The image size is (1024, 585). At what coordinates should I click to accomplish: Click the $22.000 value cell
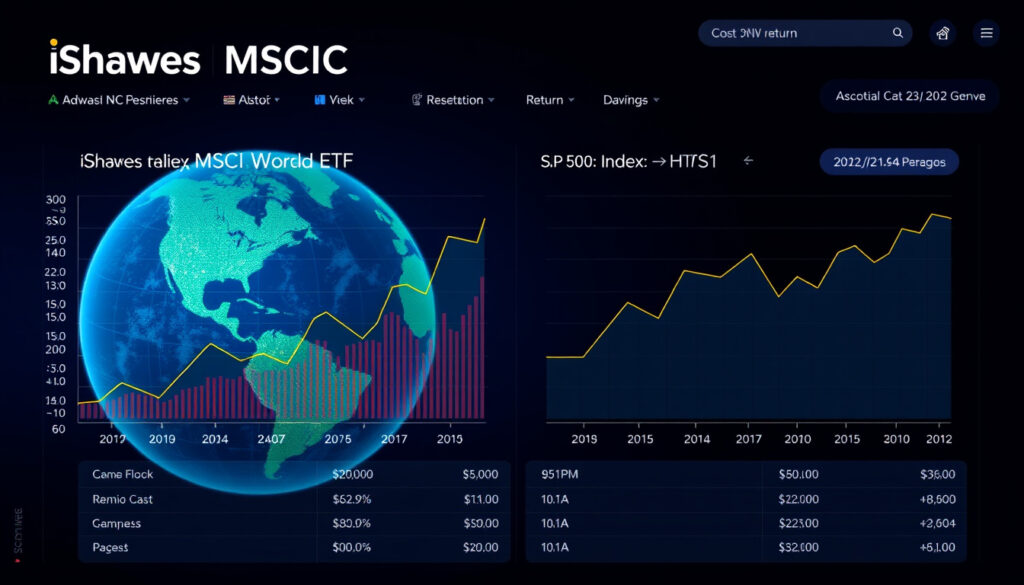click(x=798, y=499)
